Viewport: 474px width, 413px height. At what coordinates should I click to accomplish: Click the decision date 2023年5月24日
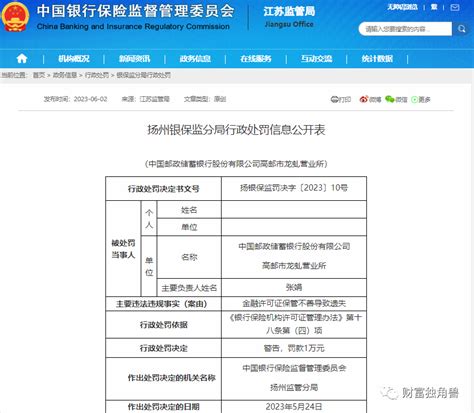(x=294, y=407)
